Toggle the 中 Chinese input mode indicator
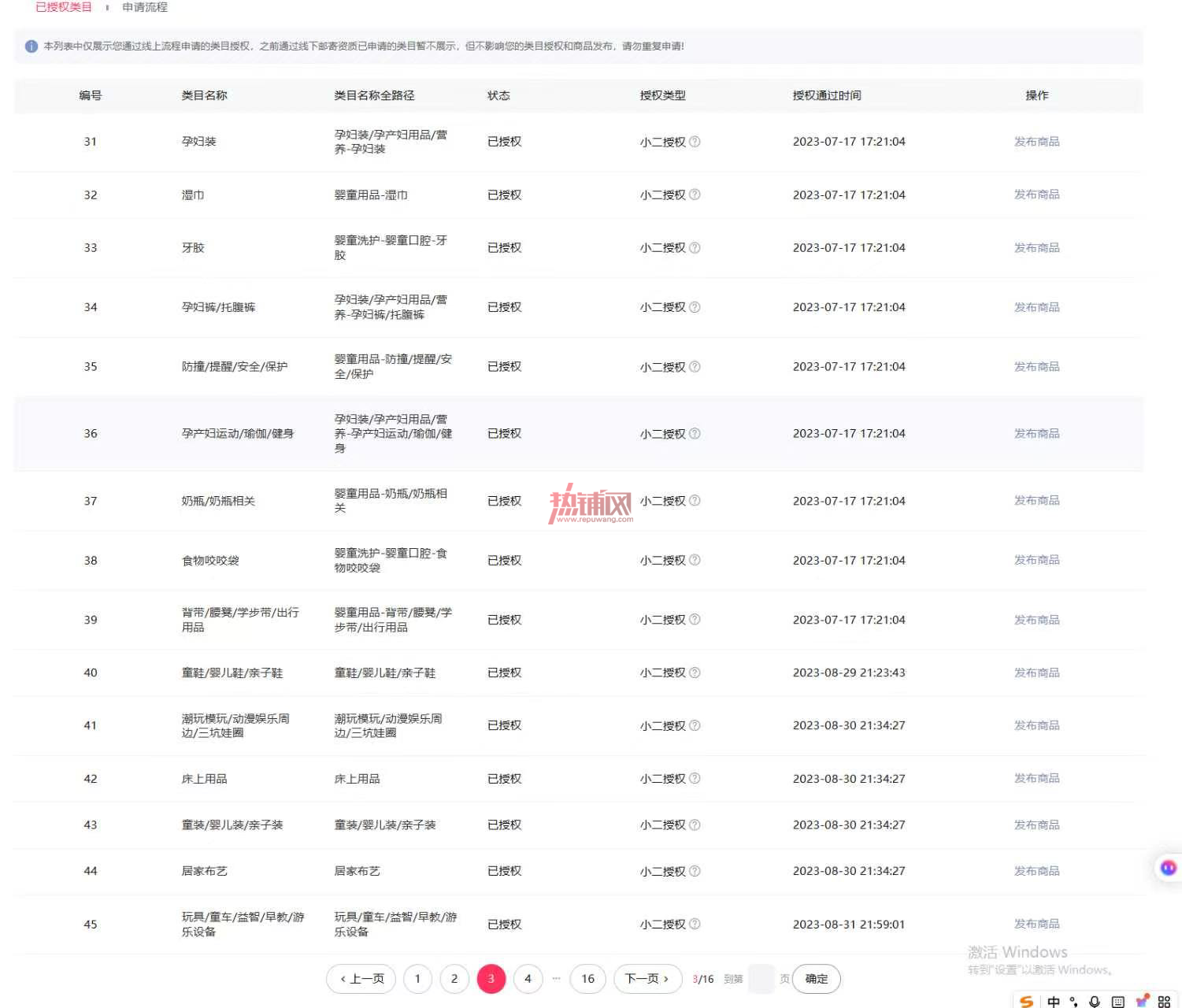 (x=1053, y=1002)
